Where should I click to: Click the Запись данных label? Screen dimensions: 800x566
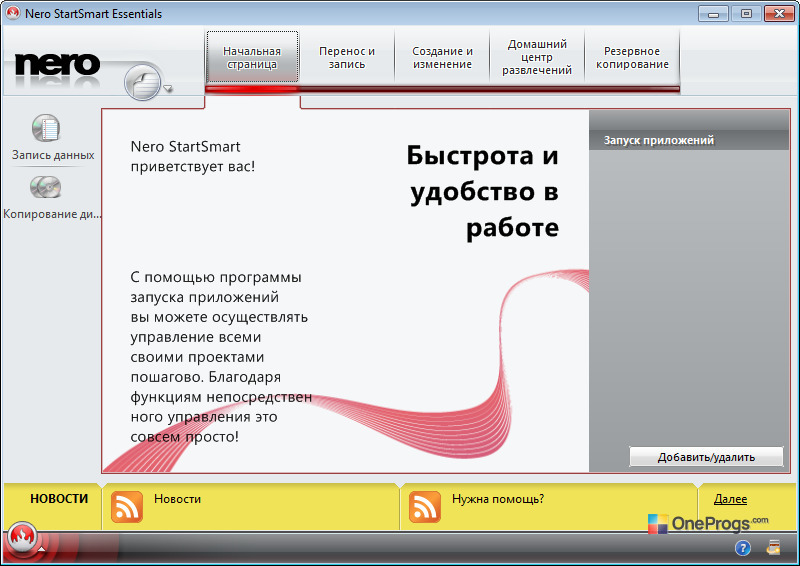click(53, 155)
